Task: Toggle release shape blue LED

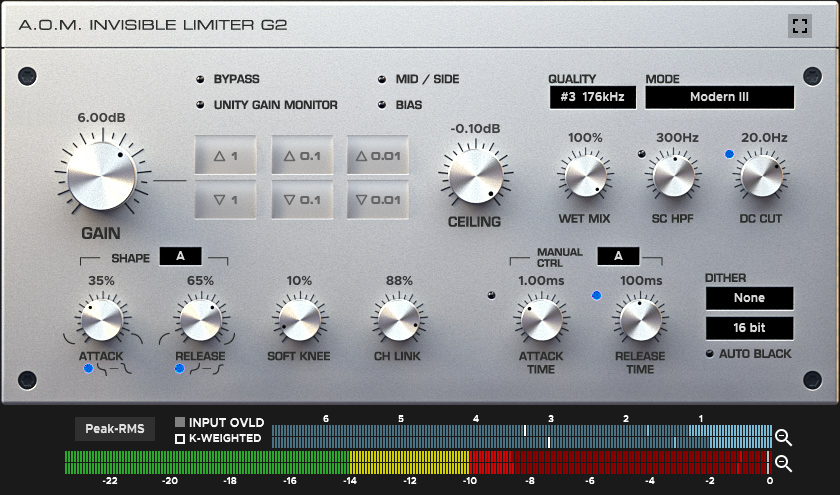Action: coord(179,368)
